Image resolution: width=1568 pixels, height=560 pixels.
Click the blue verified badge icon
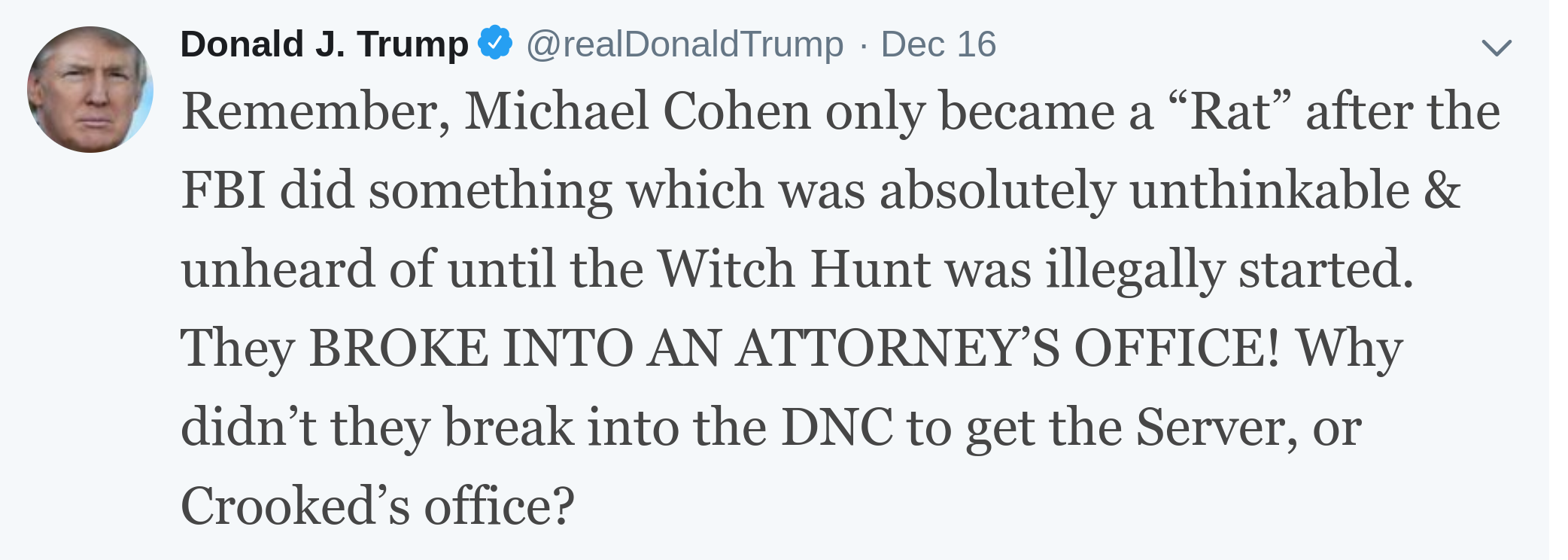click(x=495, y=42)
